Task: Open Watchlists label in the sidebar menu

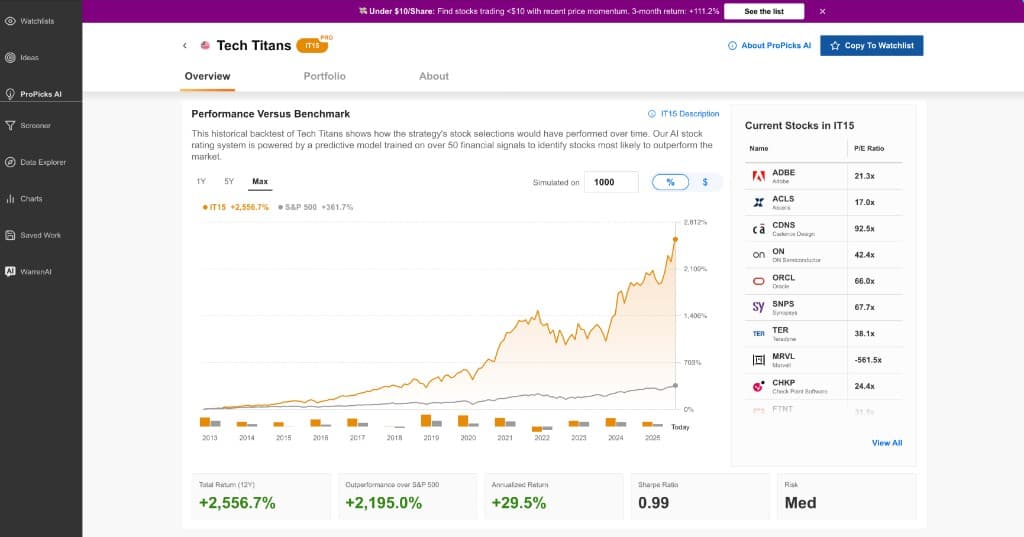Action: (x=37, y=21)
